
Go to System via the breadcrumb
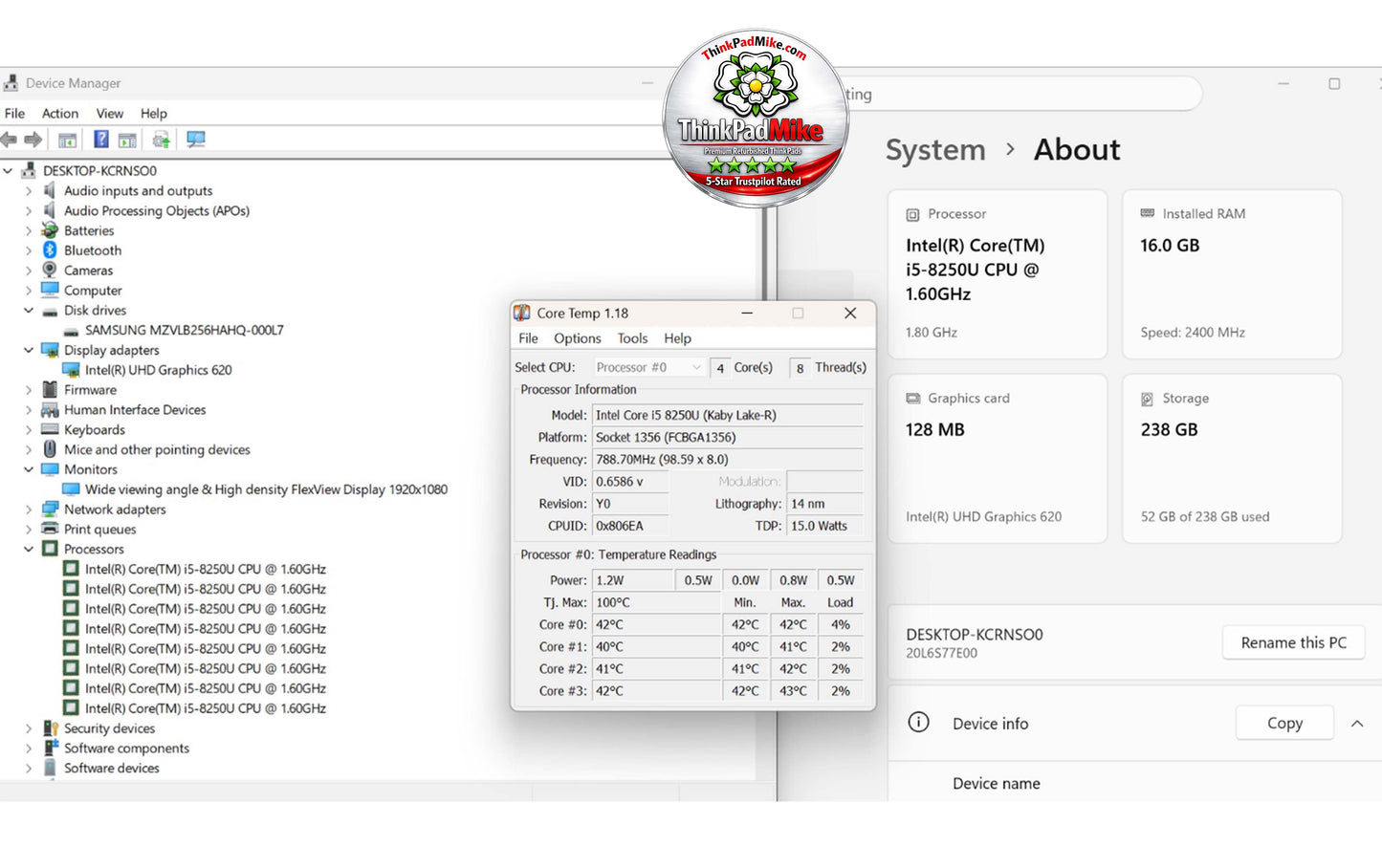point(934,150)
